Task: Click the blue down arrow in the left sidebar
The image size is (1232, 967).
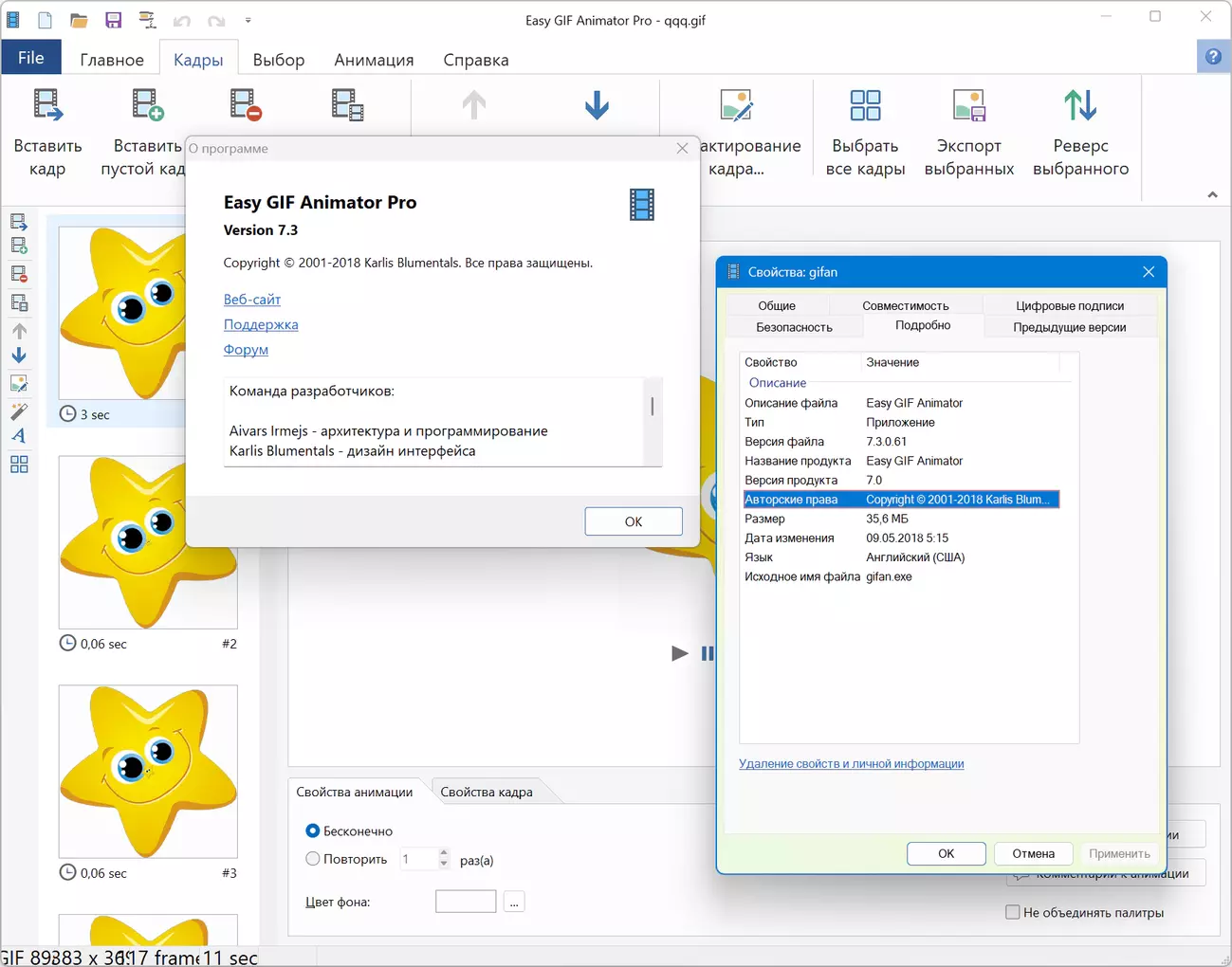Action: coord(19,356)
